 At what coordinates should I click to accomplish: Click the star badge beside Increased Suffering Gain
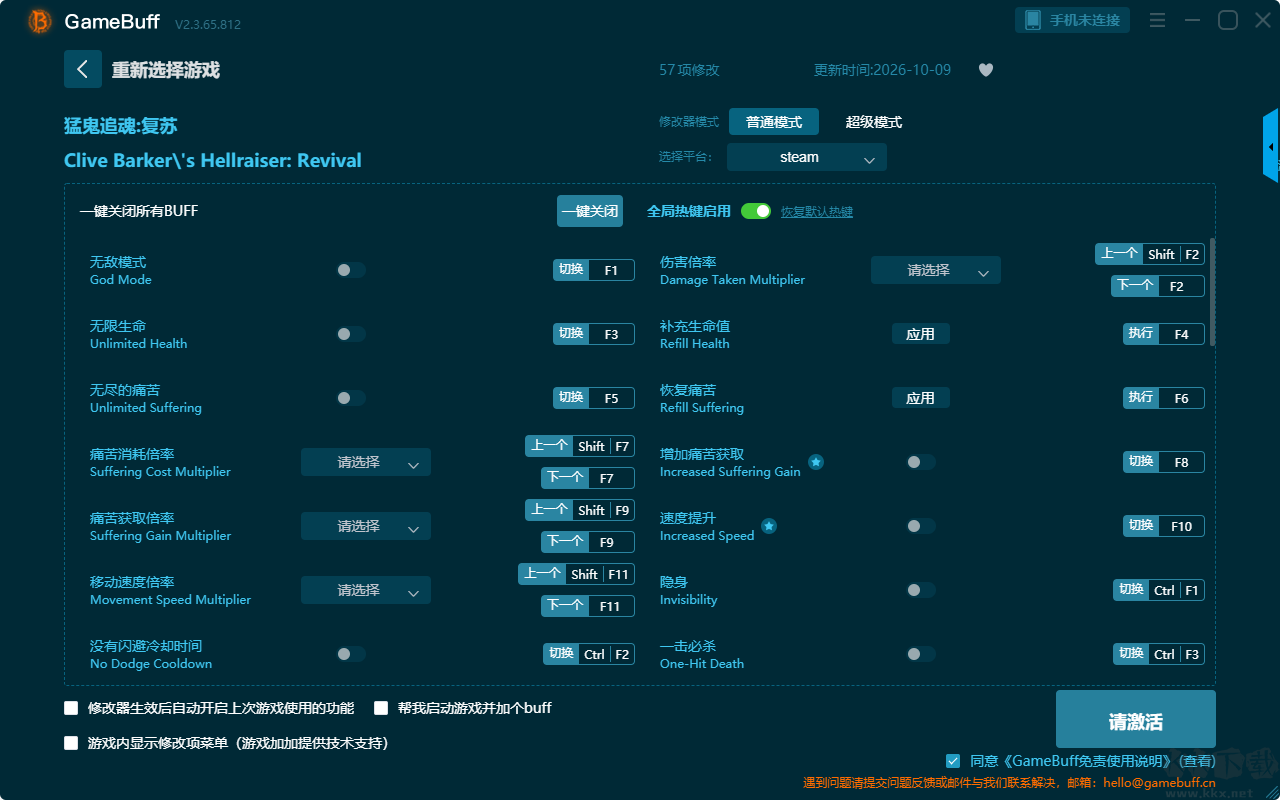click(816, 462)
